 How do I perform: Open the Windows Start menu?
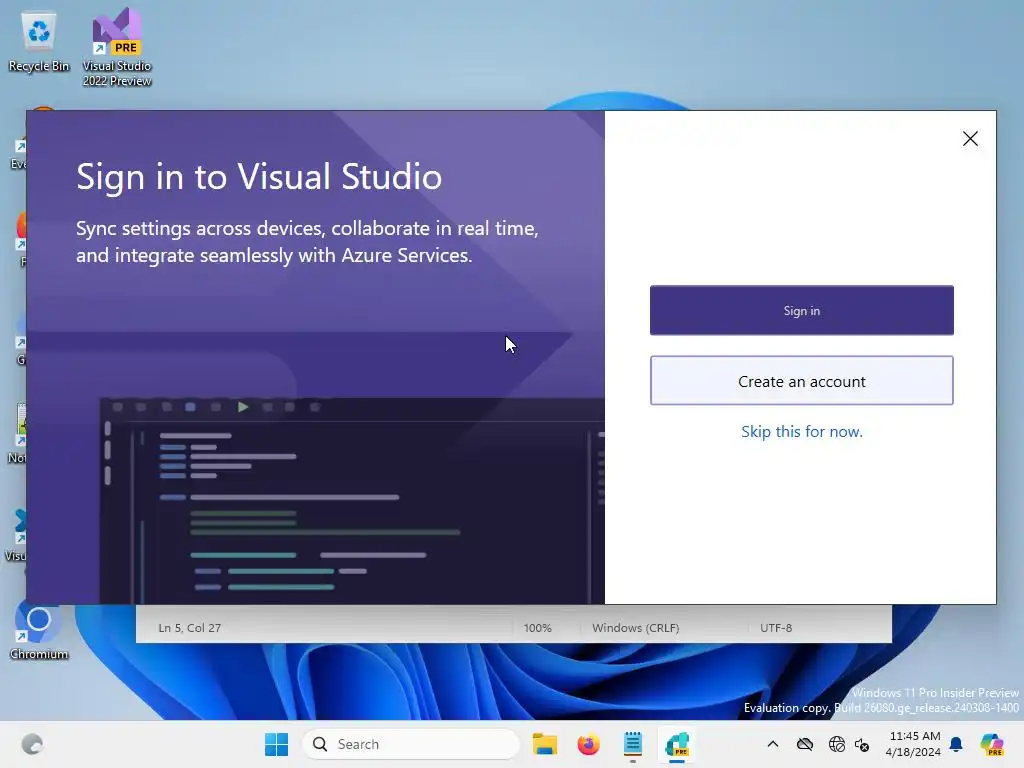click(x=276, y=744)
